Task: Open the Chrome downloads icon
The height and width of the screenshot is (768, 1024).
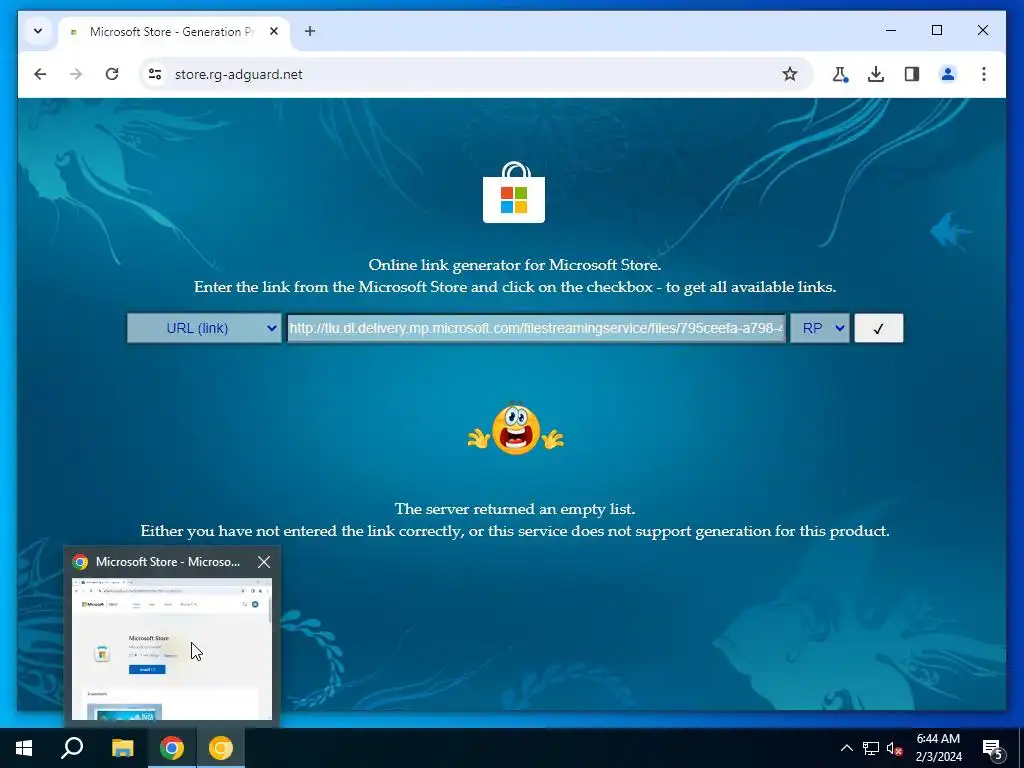Action: [876, 74]
